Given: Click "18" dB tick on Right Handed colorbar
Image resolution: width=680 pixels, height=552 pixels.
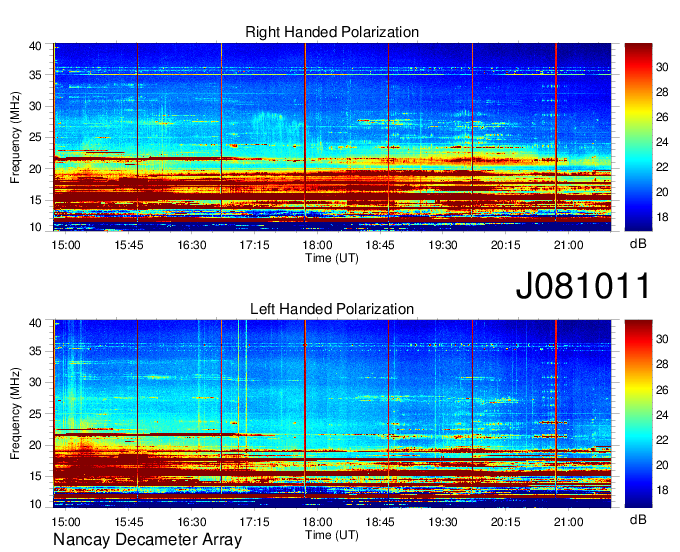Looking at the screenshot, I should (662, 217).
